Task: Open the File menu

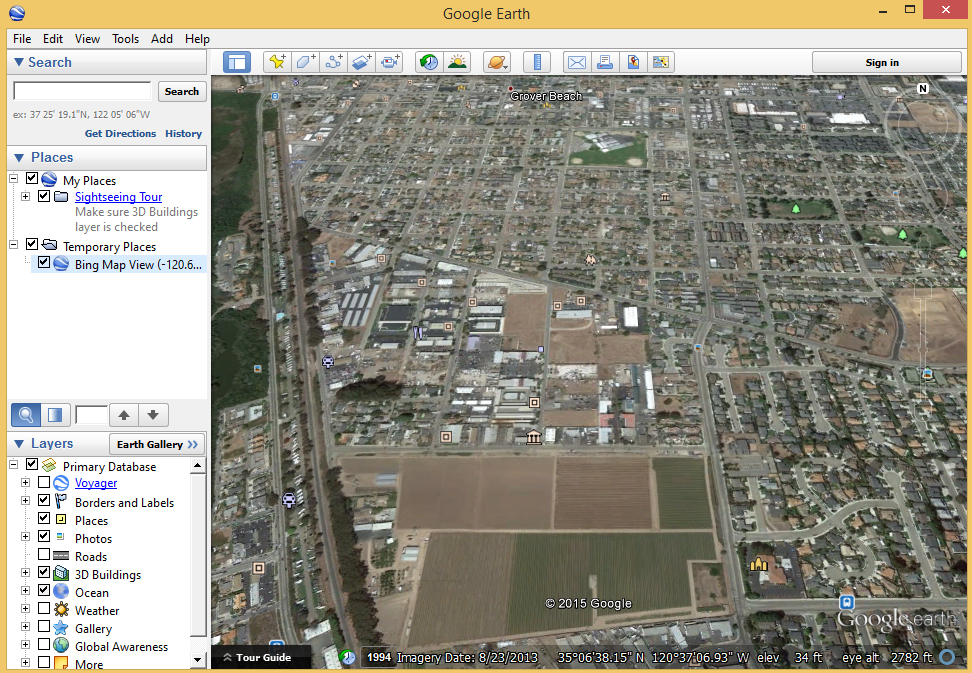Action: coord(22,38)
